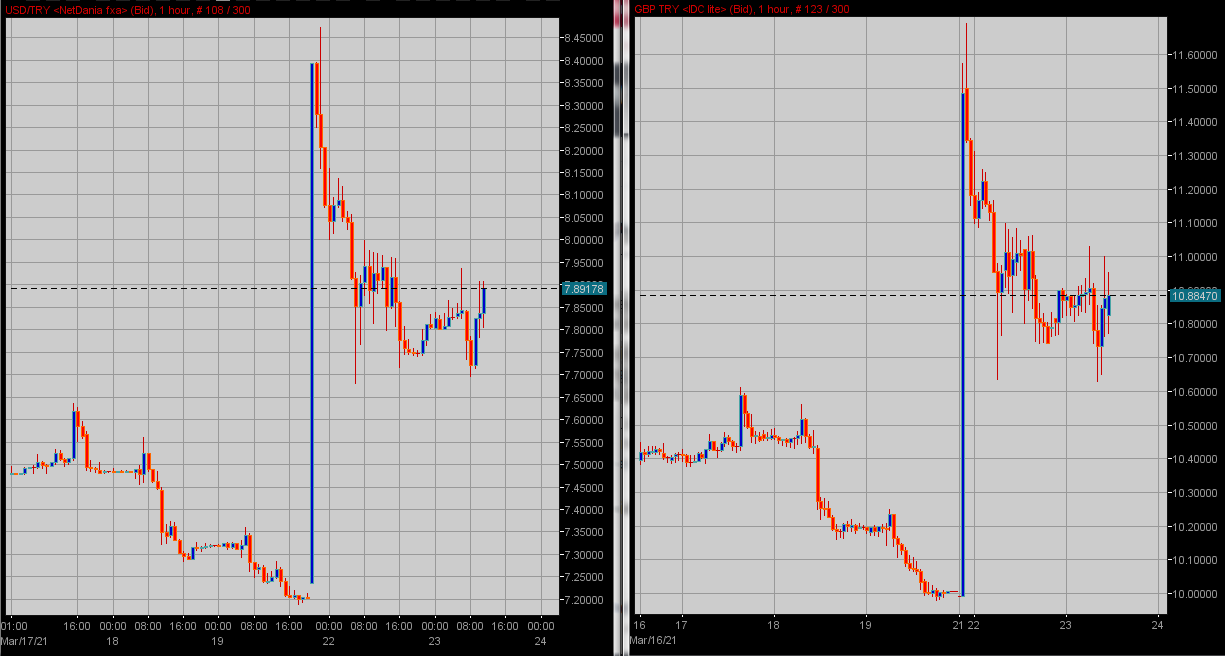Click the vertical divider between the two charts
Image resolution: width=1225 pixels, height=656 pixels.
coord(619,328)
